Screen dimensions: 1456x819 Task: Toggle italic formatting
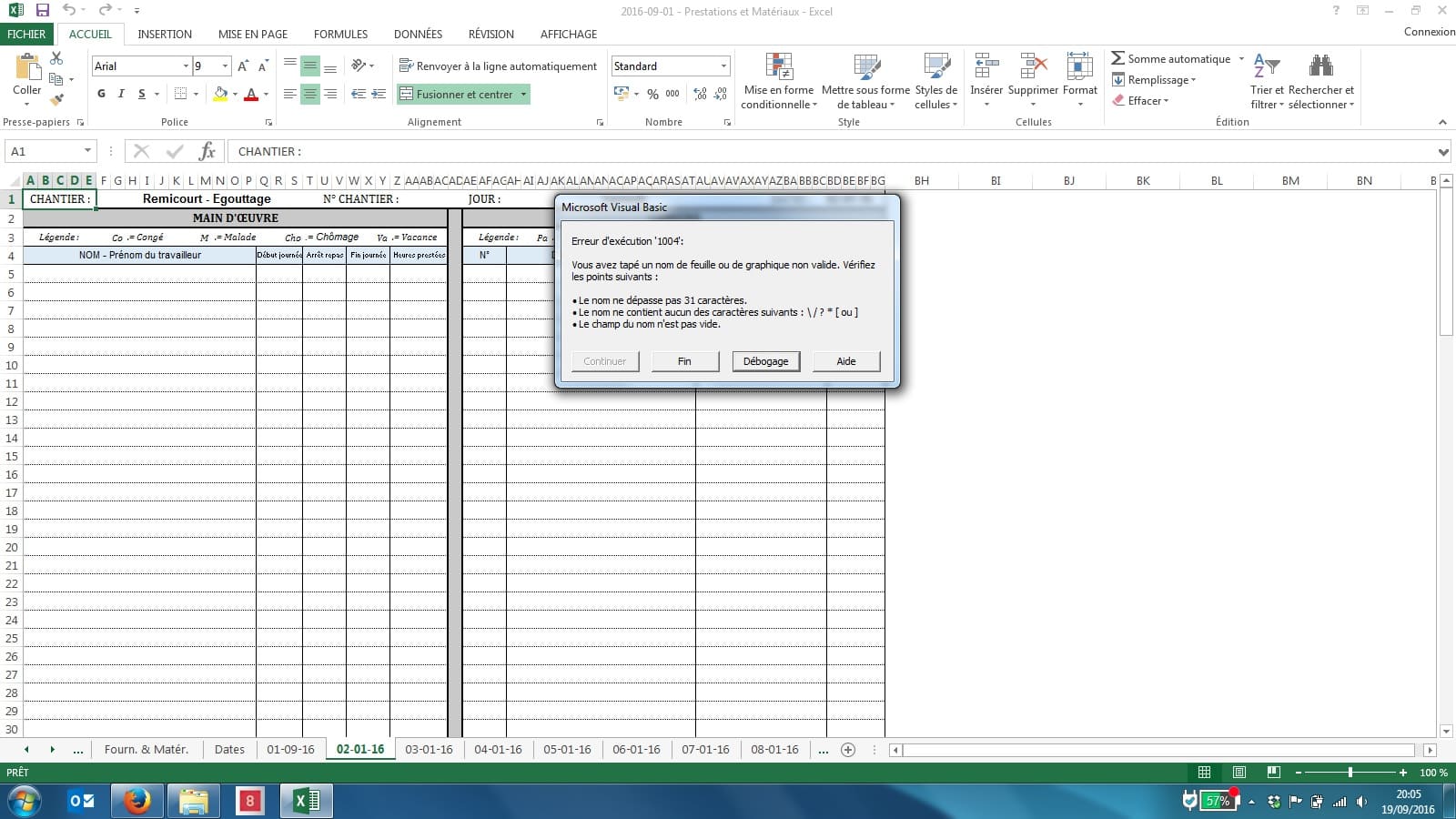(x=121, y=94)
